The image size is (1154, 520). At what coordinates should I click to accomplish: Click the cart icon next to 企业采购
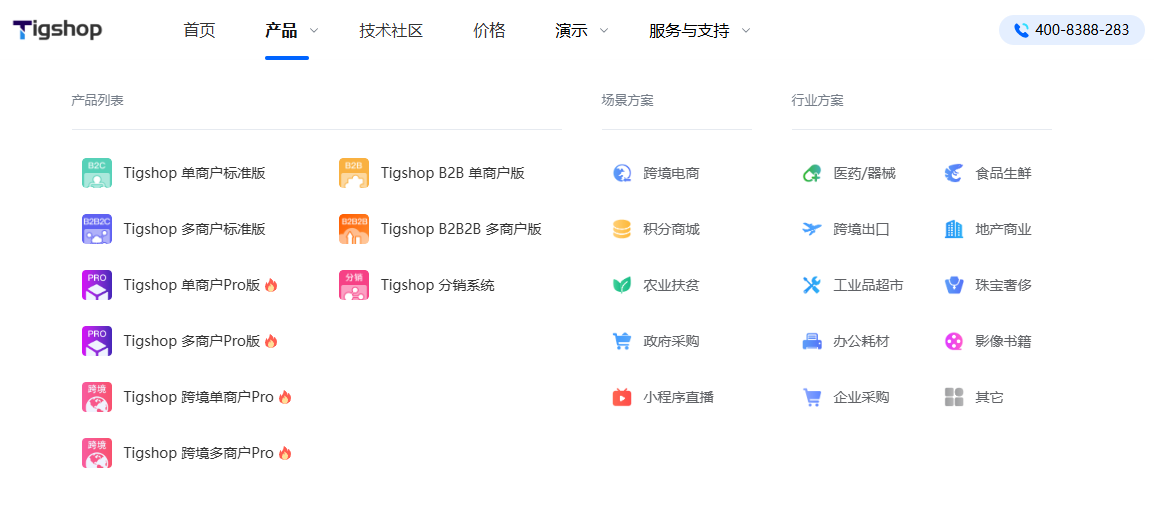(x=812, y=397)
